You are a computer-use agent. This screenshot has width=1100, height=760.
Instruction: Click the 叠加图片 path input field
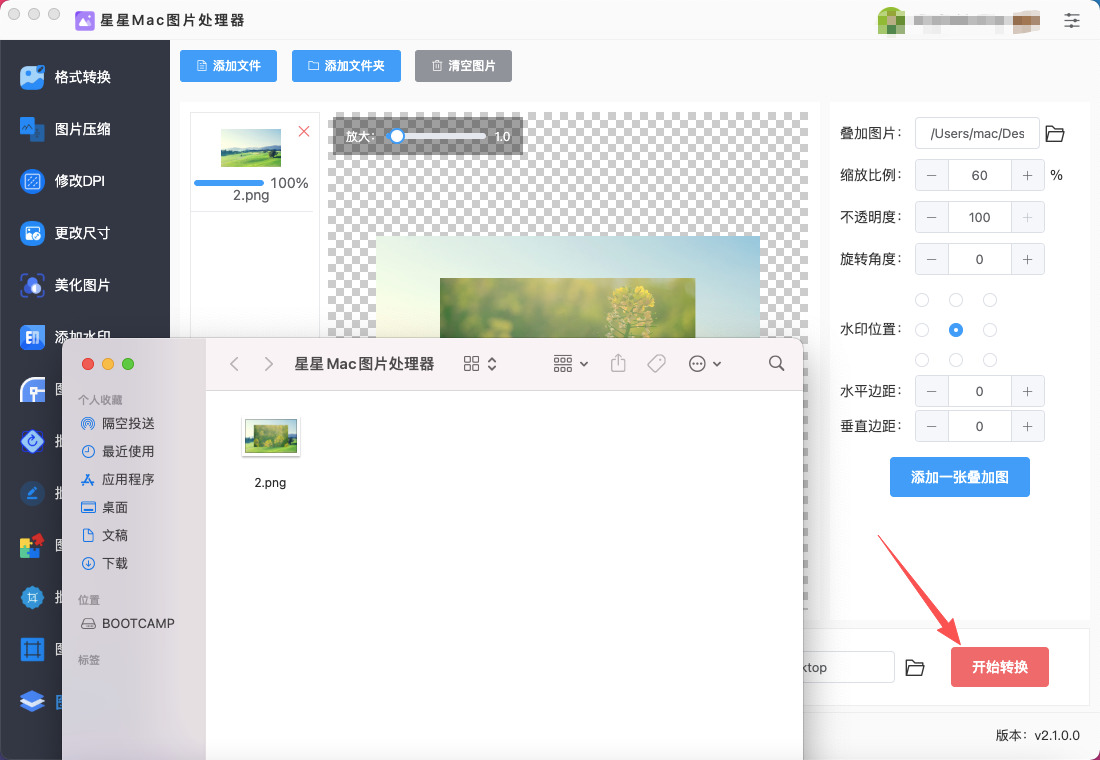(977, 133)
